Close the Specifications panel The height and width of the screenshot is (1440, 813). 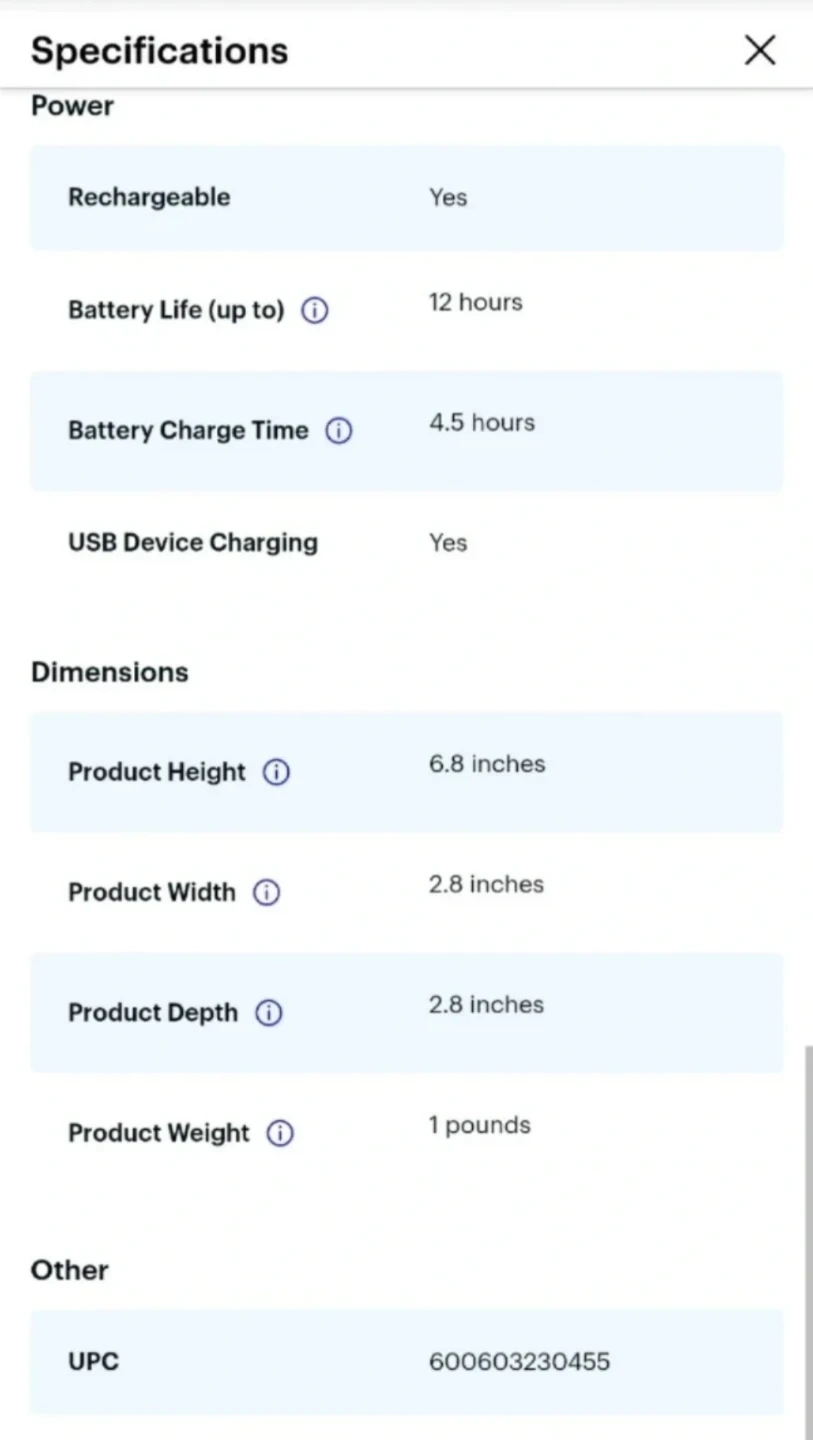coord(760,50)
